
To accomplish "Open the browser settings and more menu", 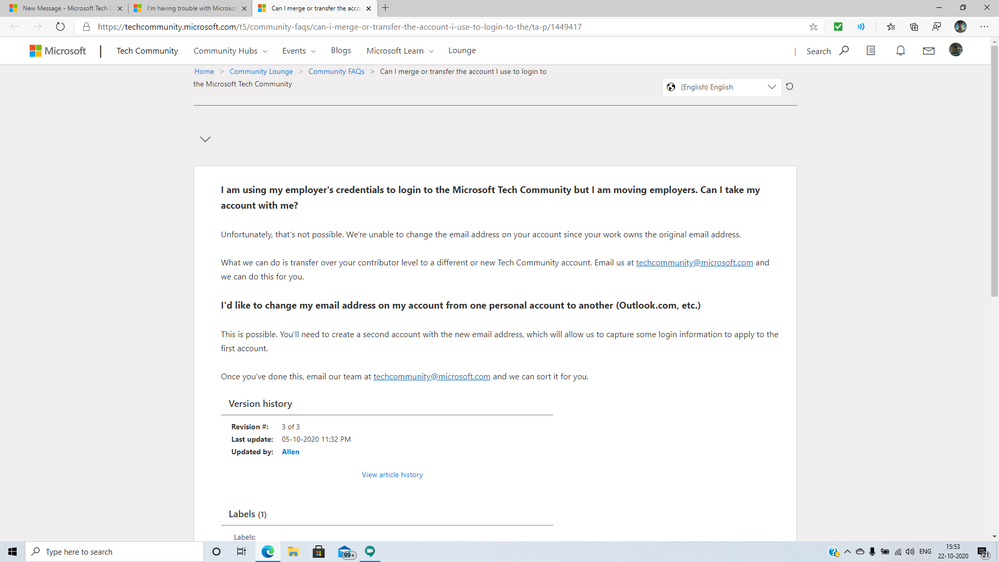I will 984,27.
